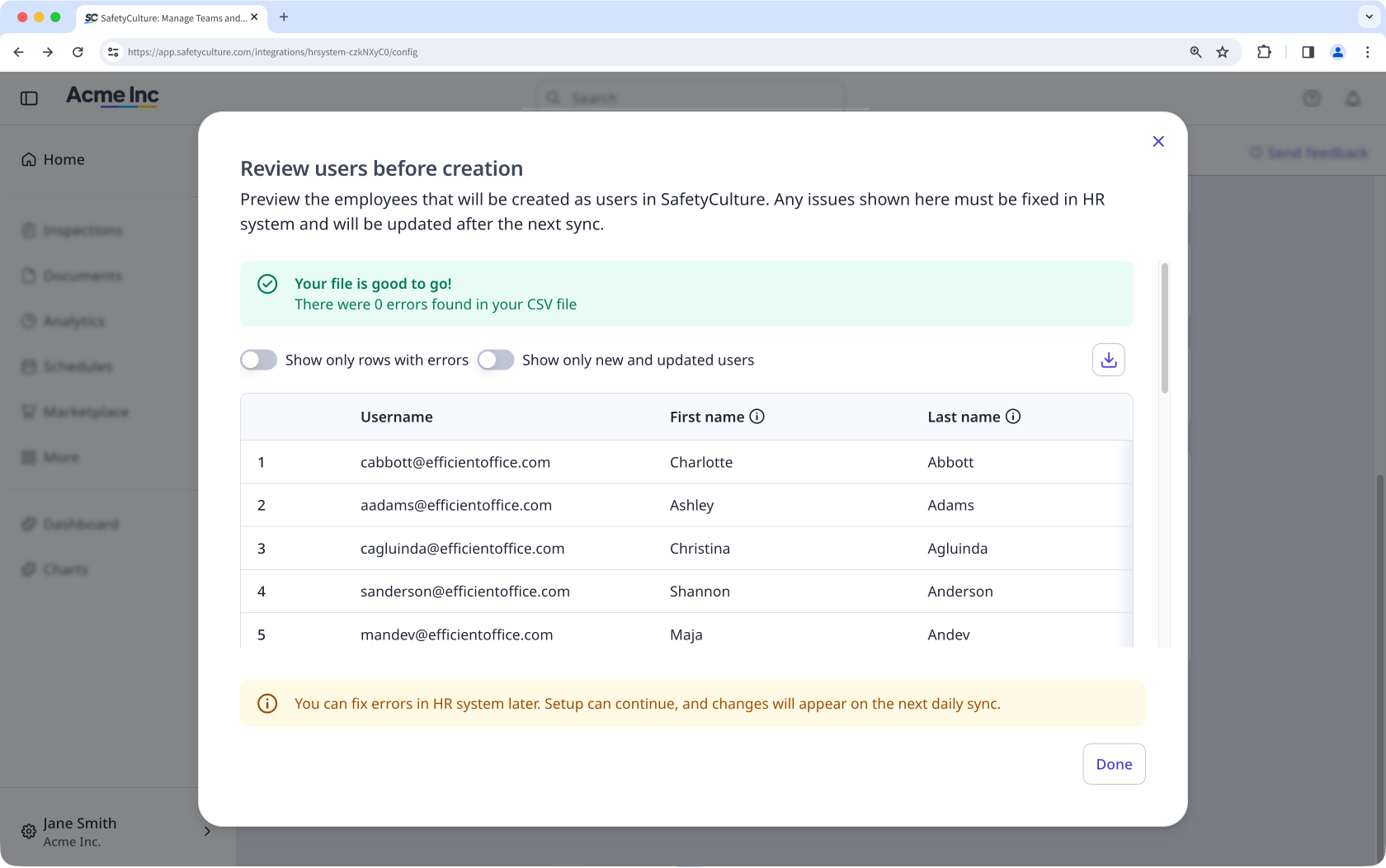
Task: Click the background Search field
Action: tap(691, 98)
